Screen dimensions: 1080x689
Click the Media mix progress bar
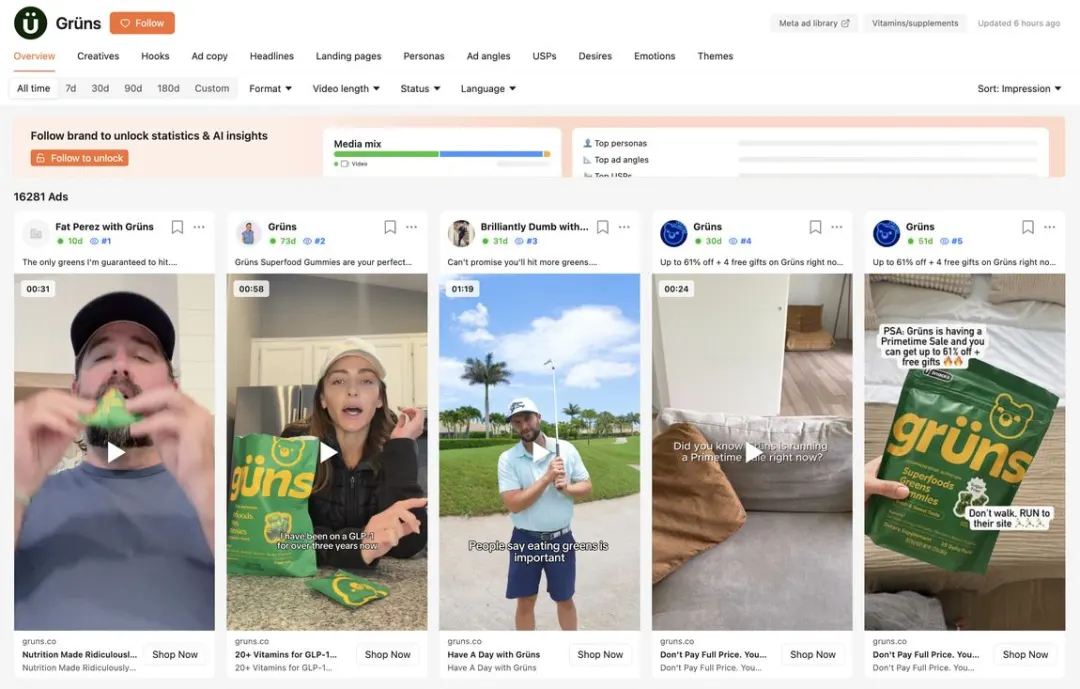(x=442, y=154)
